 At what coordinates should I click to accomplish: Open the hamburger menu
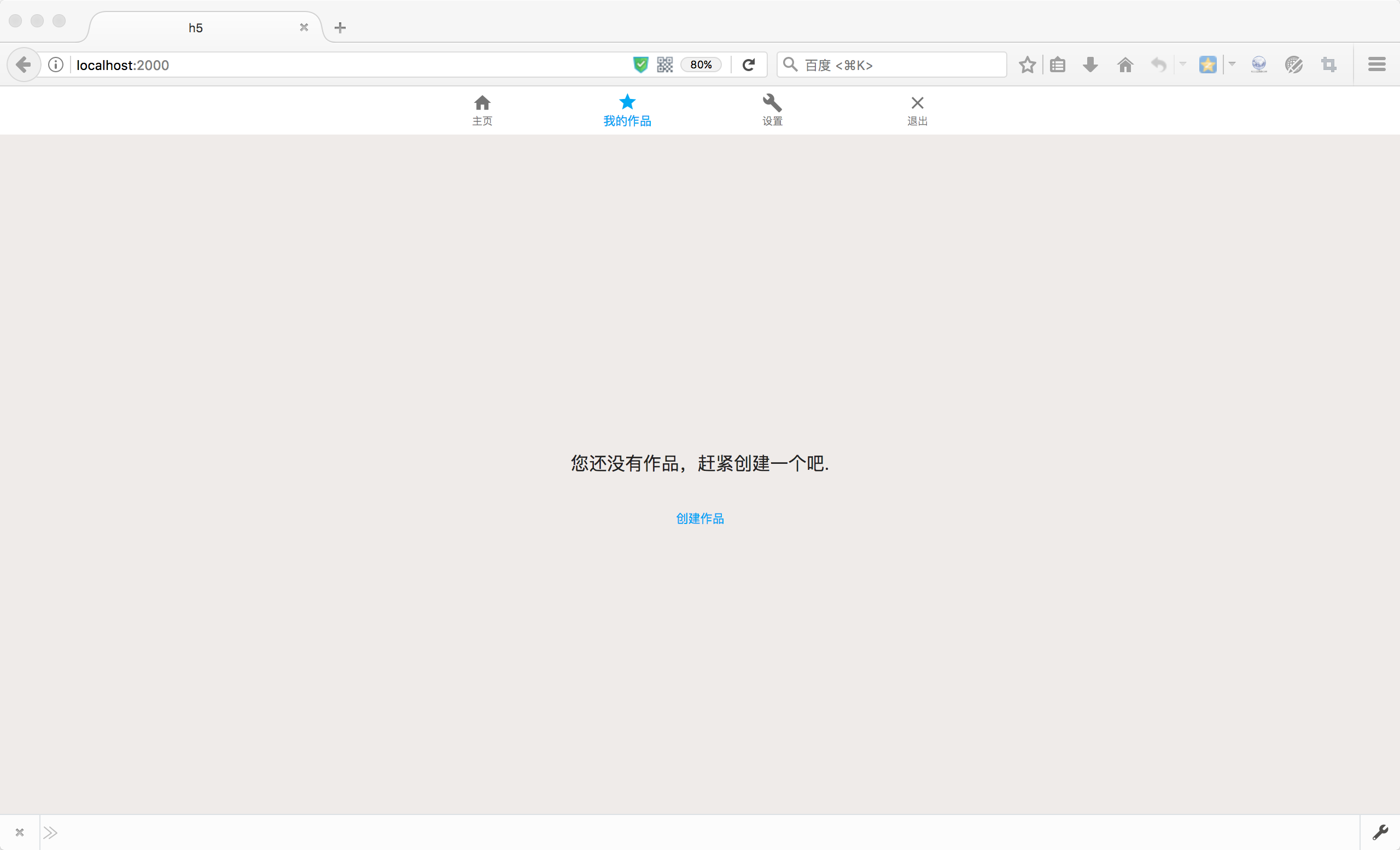[x=1376, y=65]
